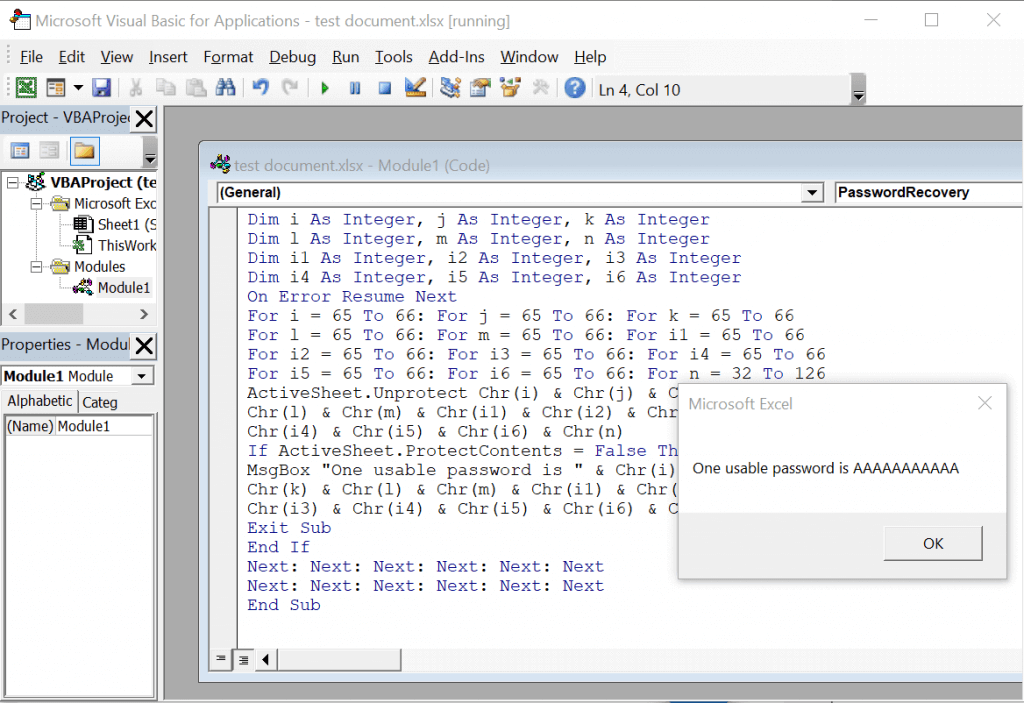The image size is (1024, 703).
Task: Open the View menu
Action: point(116,57)
